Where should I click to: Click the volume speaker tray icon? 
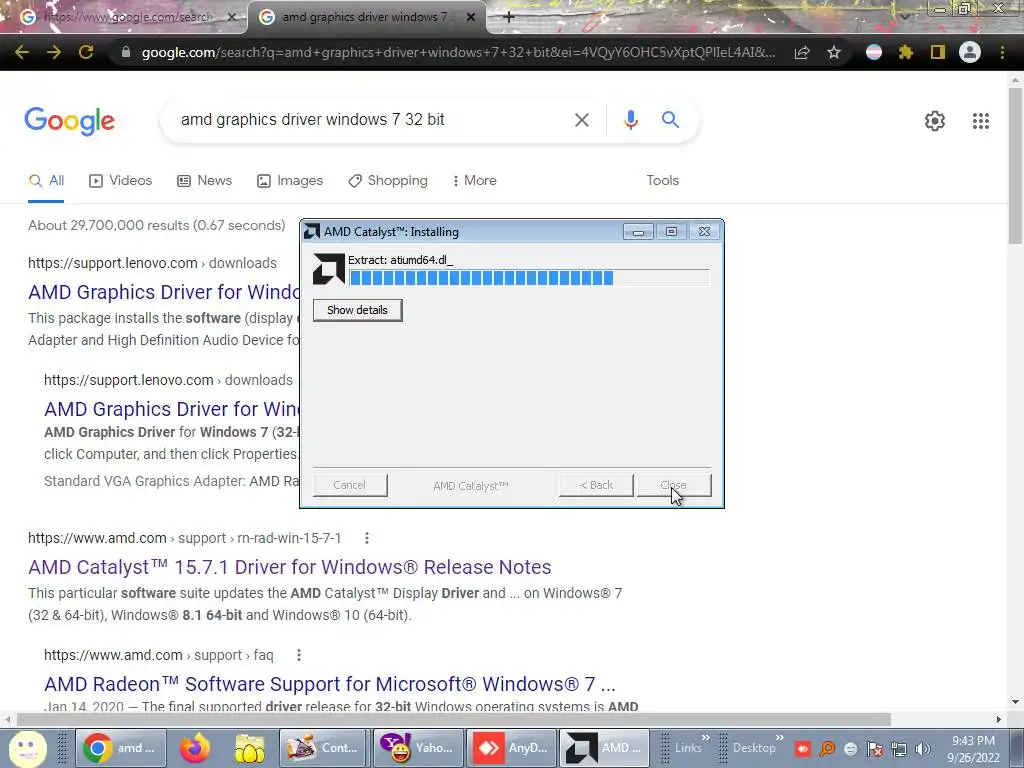[922, 749]
